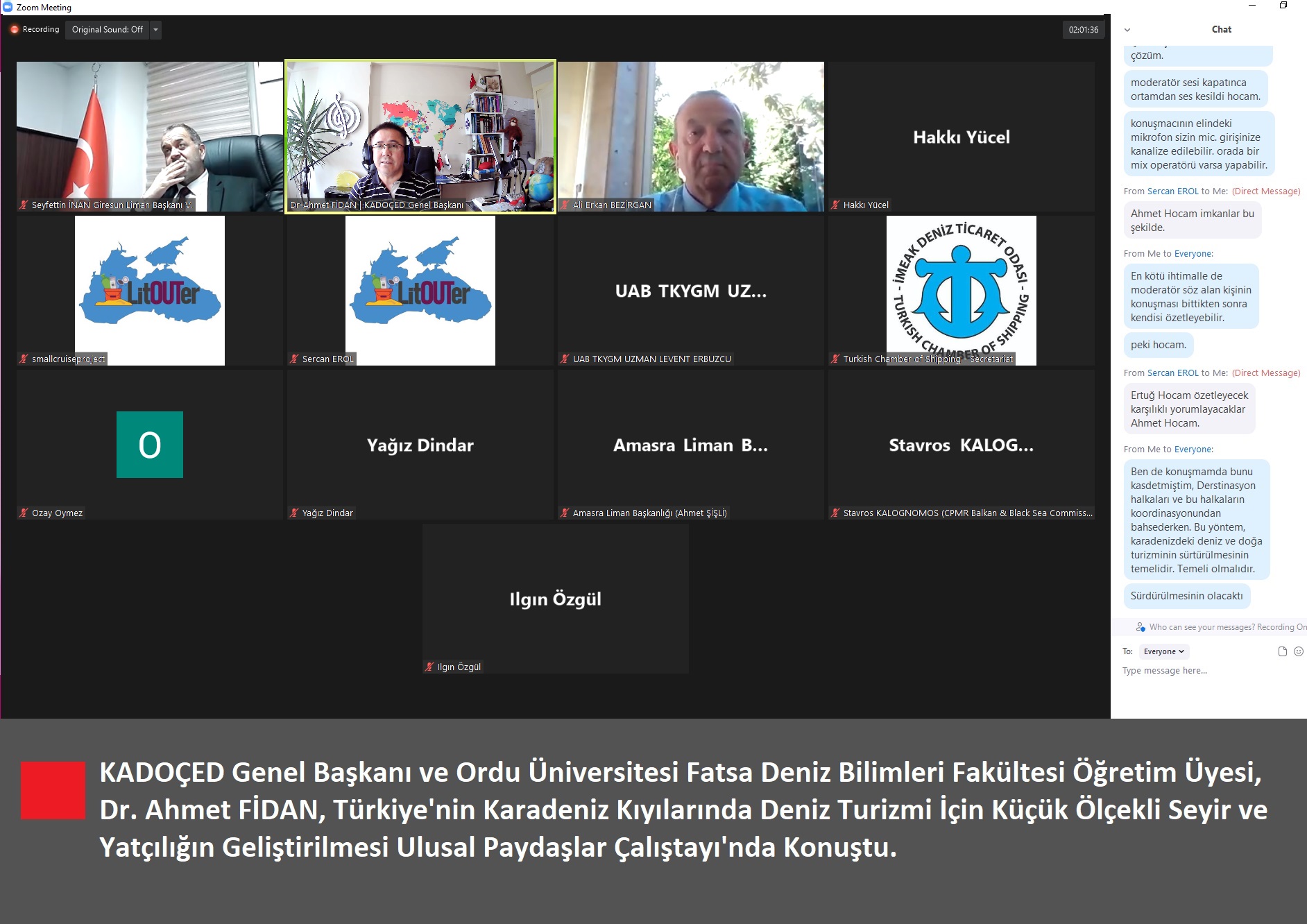Select UAB TKYGM UZMAN LEVENT ERBUZCU tile
1307x924 pixels.
691,291
